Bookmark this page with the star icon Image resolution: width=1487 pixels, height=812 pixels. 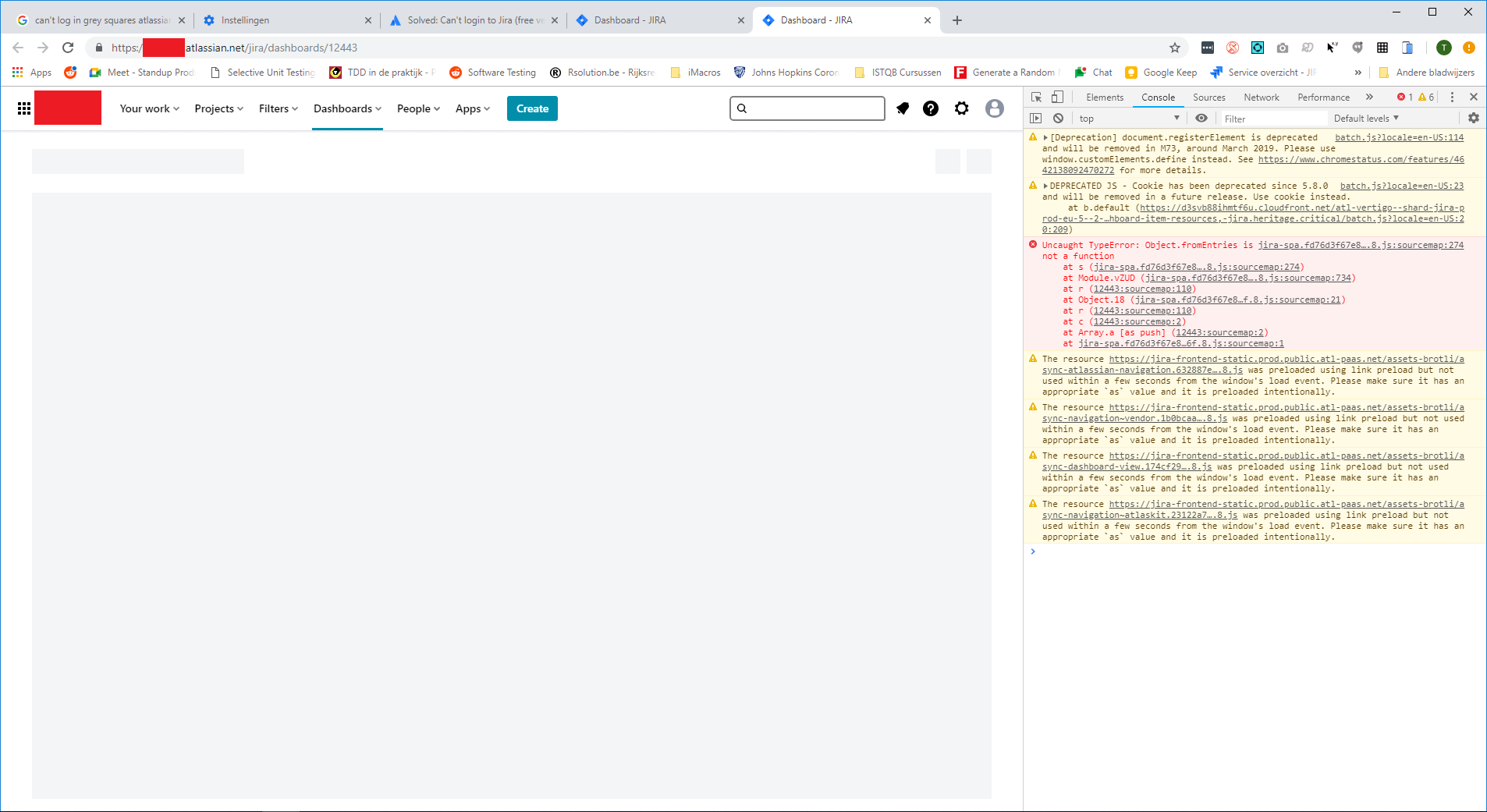[x=1175, y=48]
